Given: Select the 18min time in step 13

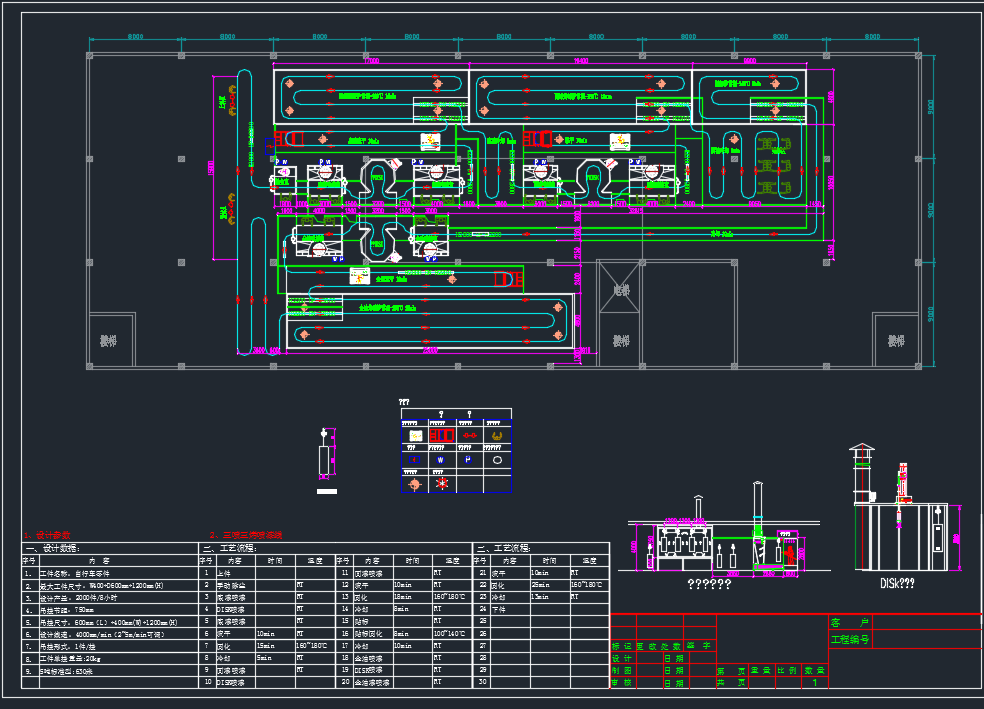Looking at the screenshot, I should 402,597.
